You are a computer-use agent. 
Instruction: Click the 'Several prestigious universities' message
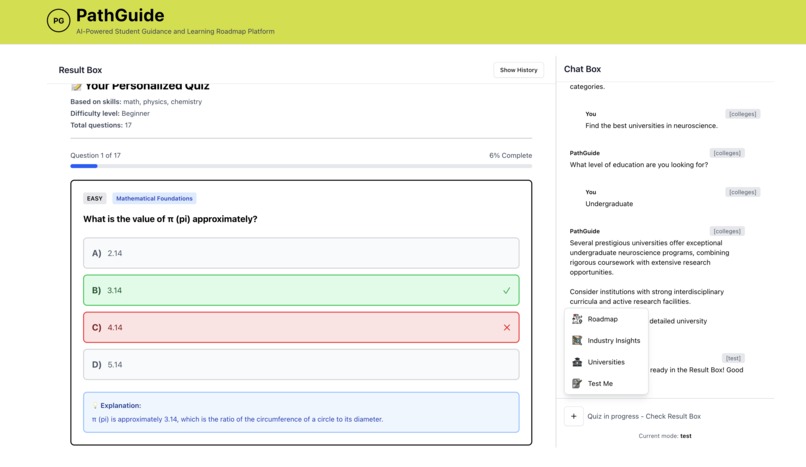[x=649, y=257]
